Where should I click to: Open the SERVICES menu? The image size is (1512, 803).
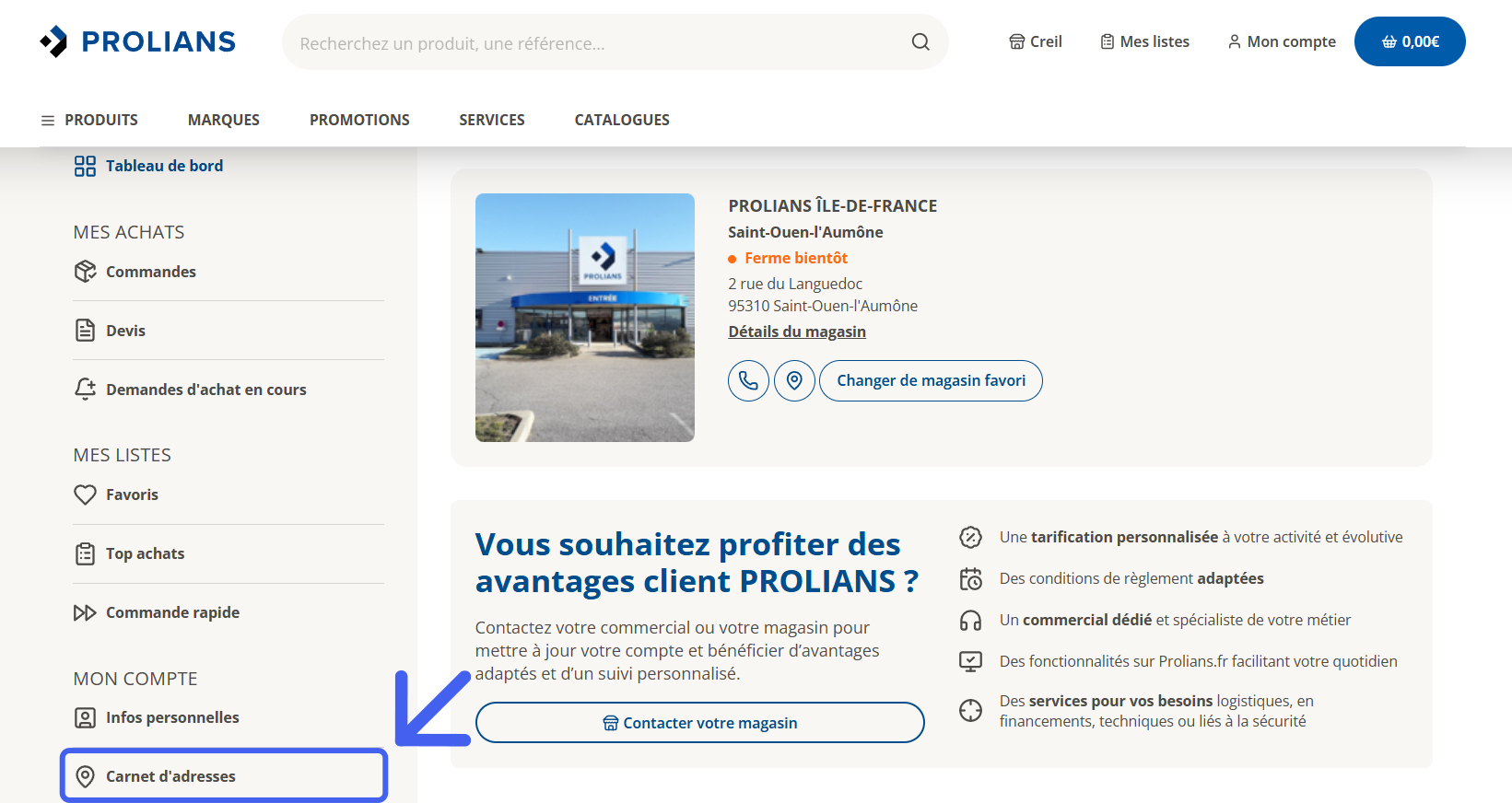(x=492, y=120)
